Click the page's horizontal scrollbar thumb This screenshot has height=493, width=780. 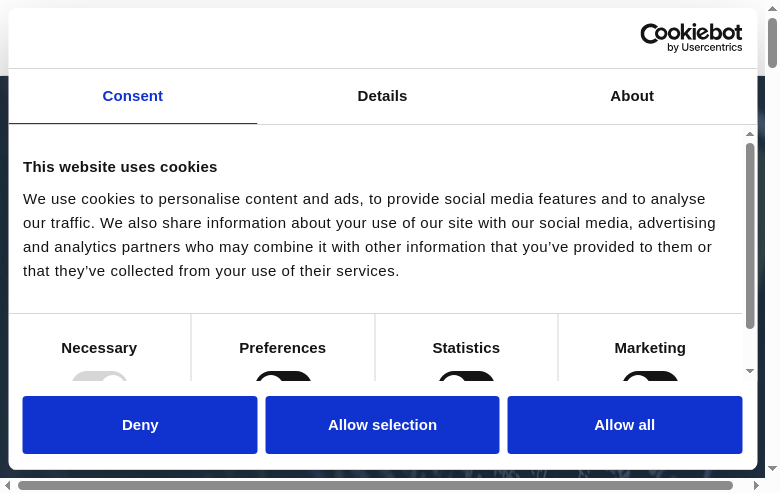tap(375, 486)
